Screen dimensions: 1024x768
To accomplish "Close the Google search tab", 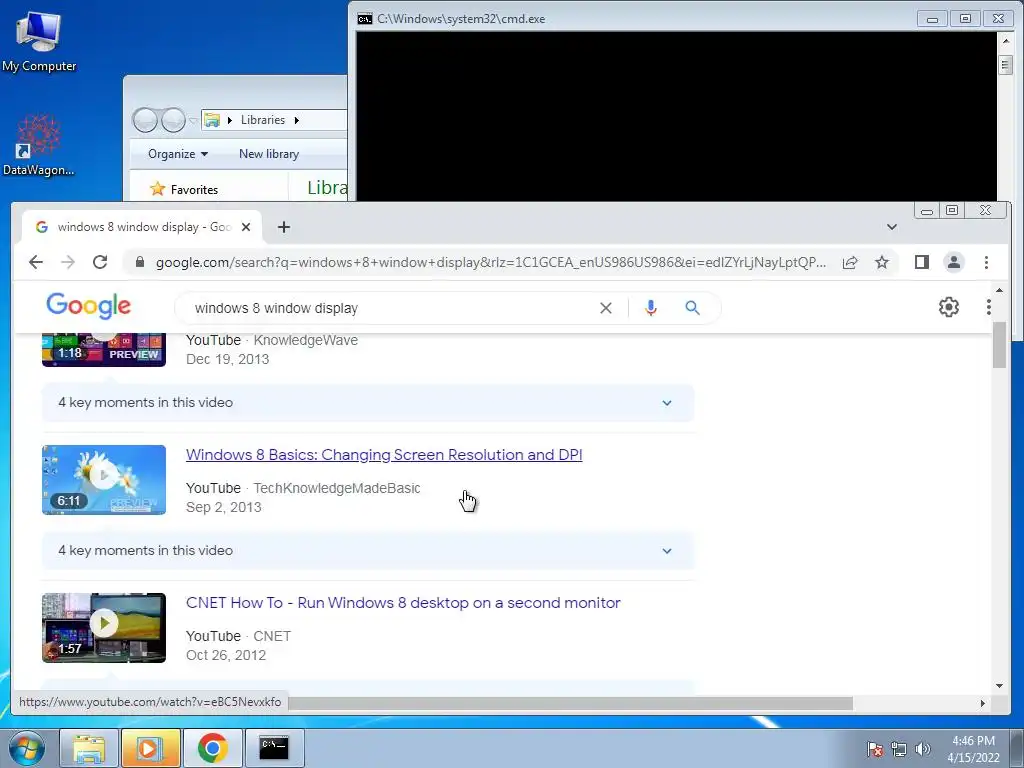I will (246, 227).
